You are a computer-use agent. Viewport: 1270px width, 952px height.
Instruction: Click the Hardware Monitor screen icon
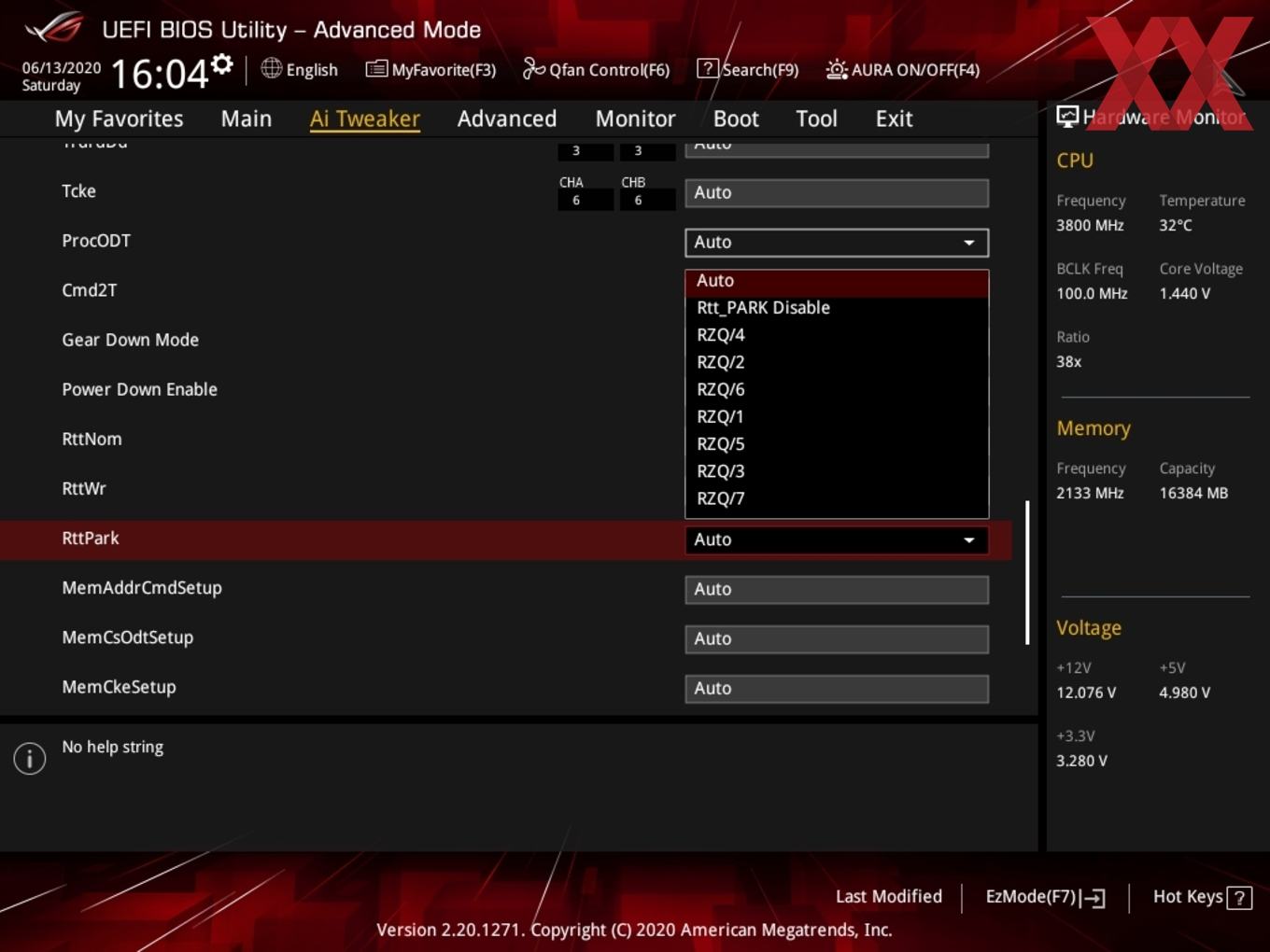tap(1067, 116)
